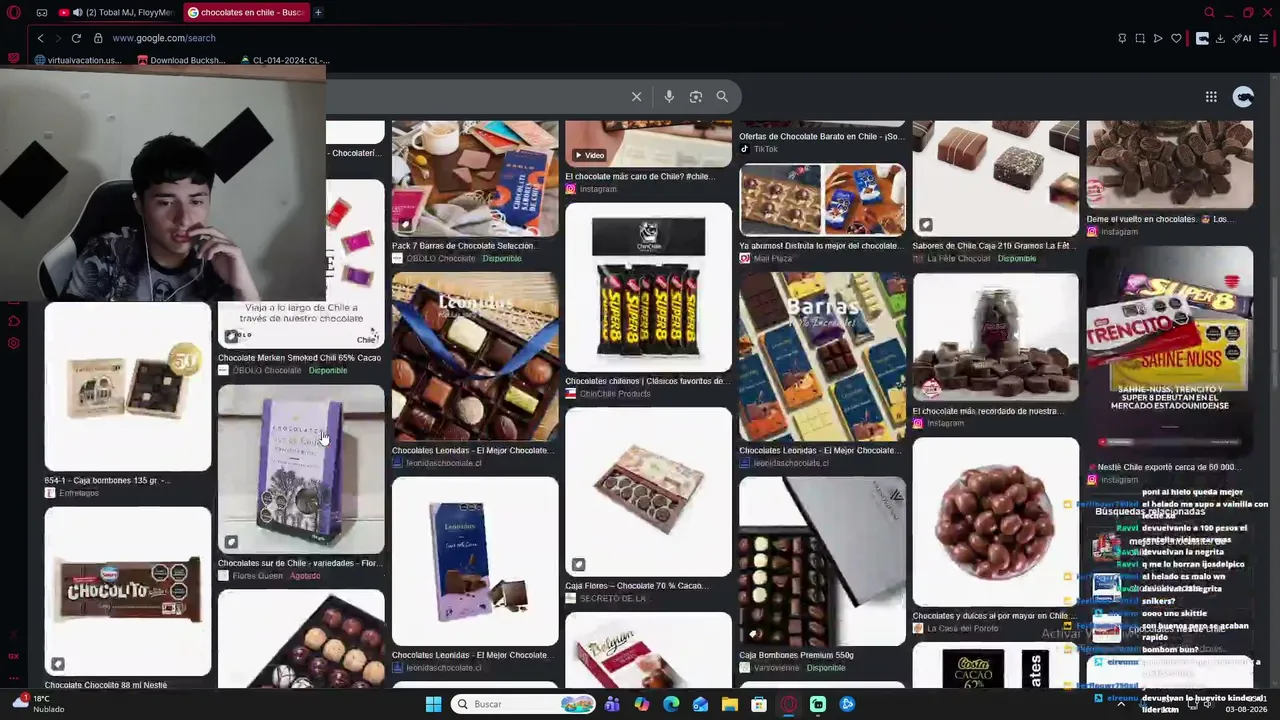Open 'Chocolate Chocolito 88 ml Nestlé' title
Image resolution: width=1280 pixels, height=720 pixels.
(x=106, y=685)
